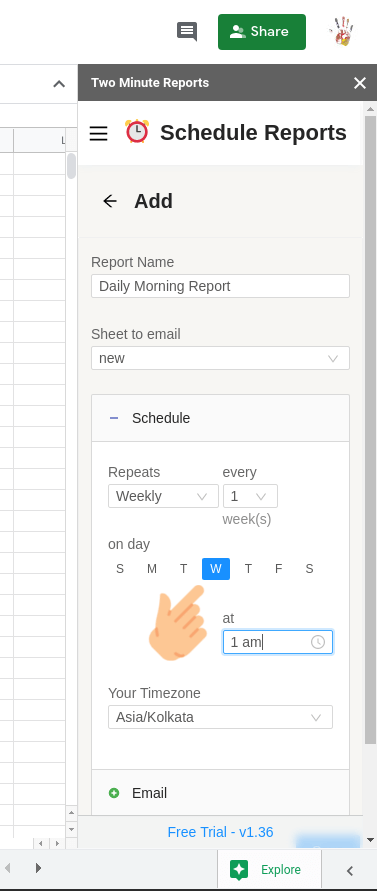The height and width of the screenshot is (891, 377).
Task: Go back using the arrow beside Add
Action: [110, 201]
